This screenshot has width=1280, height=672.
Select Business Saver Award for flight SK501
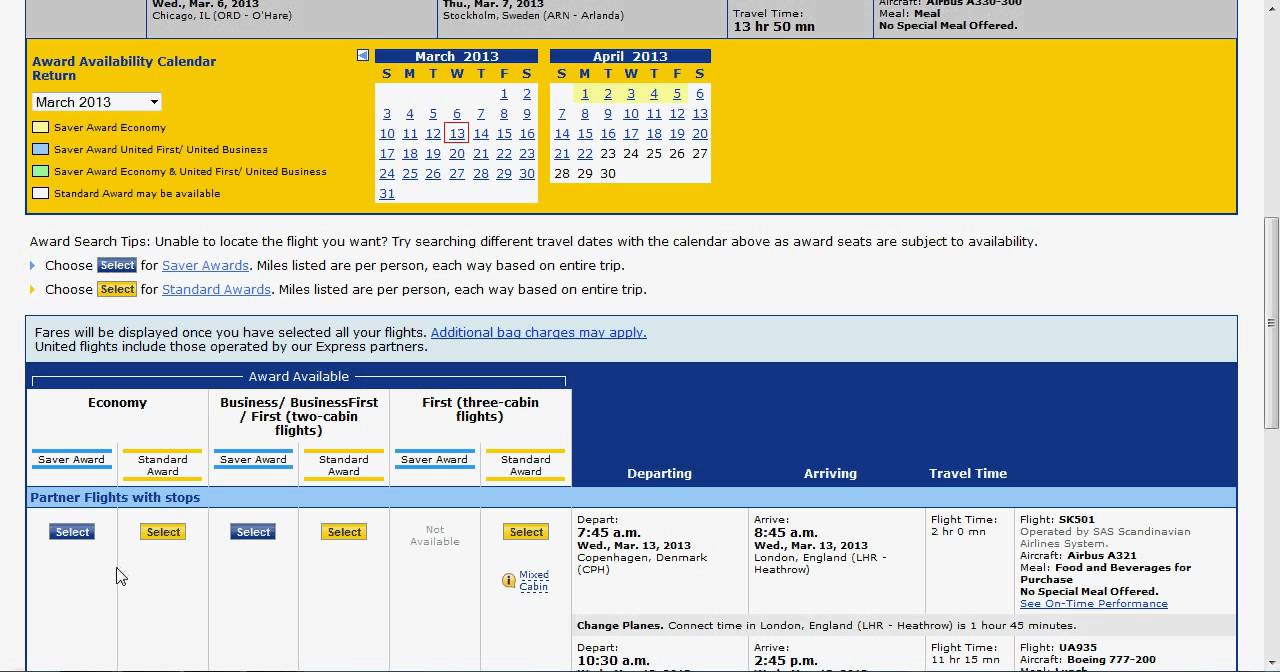(x=253, y=532)
